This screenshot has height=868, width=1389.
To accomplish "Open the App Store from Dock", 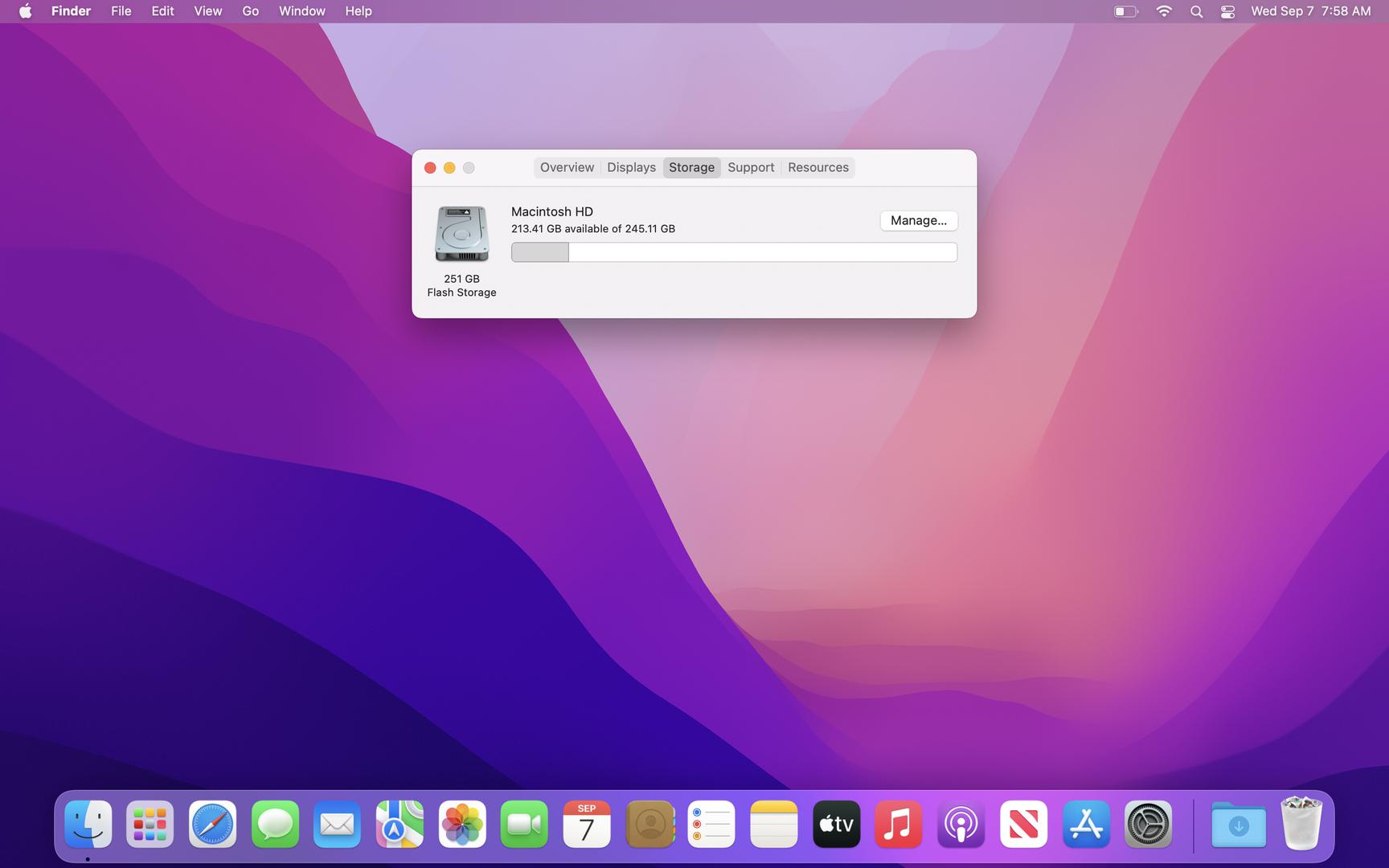I will 1086,825.
